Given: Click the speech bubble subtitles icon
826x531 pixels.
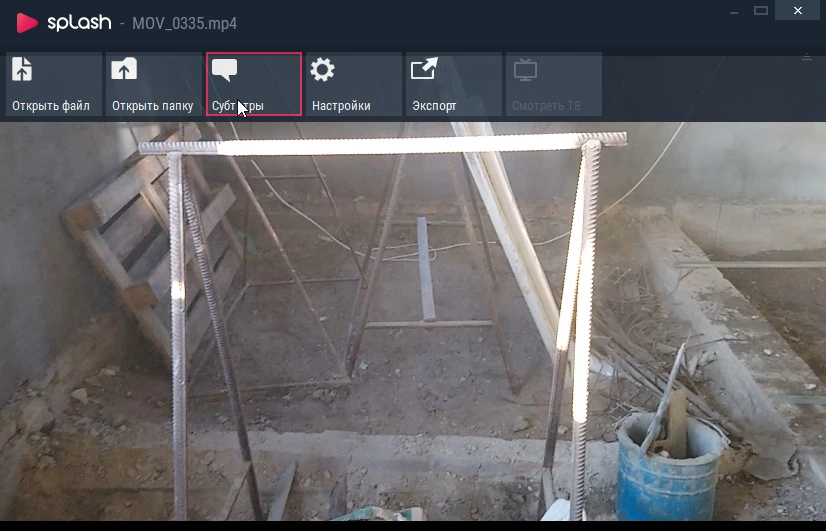Looking at the screenshot, I should pyautogui.click(x=224, y=70).
